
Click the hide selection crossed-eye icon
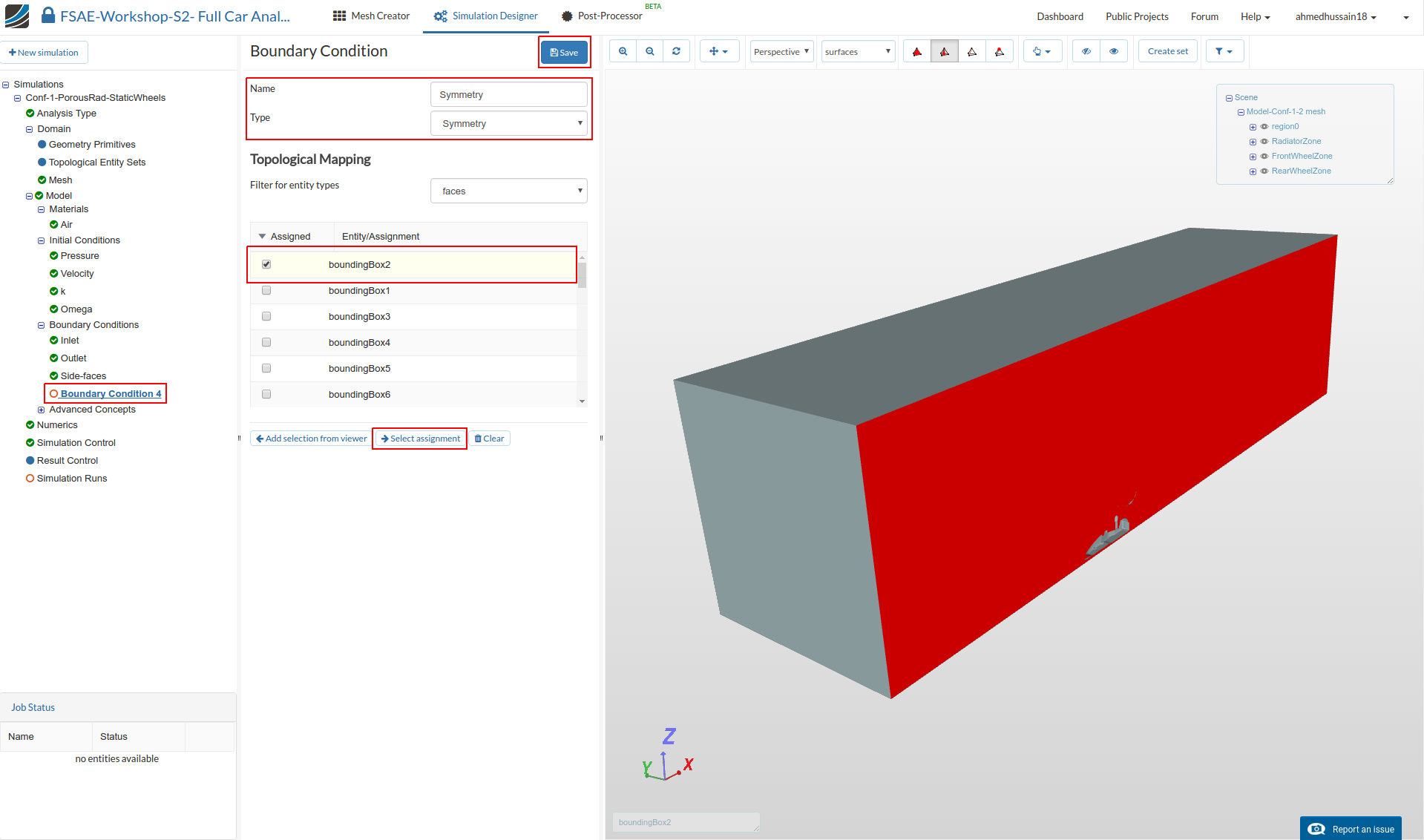1086,51
